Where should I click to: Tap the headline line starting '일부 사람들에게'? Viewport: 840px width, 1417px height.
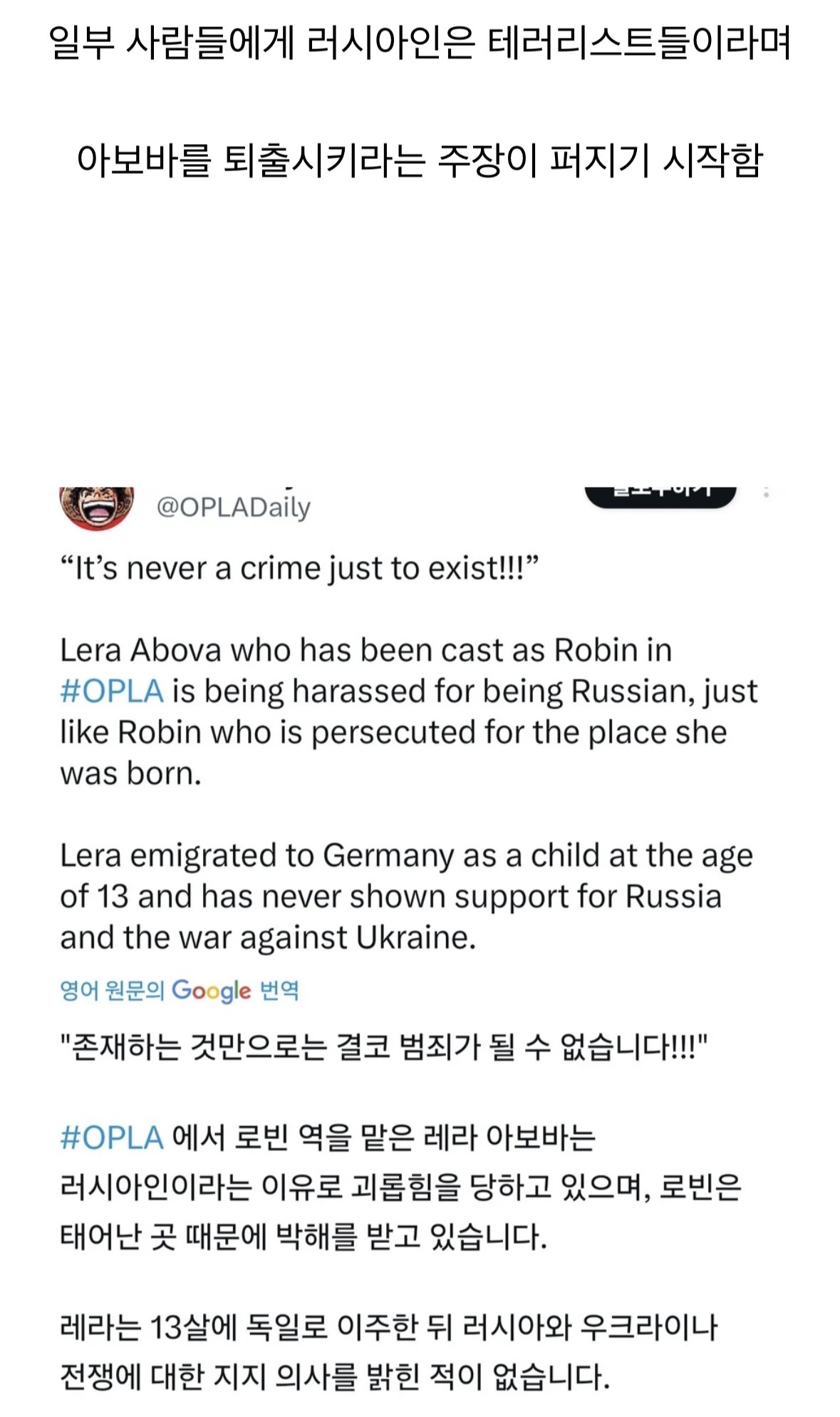[x=420, y=44]
